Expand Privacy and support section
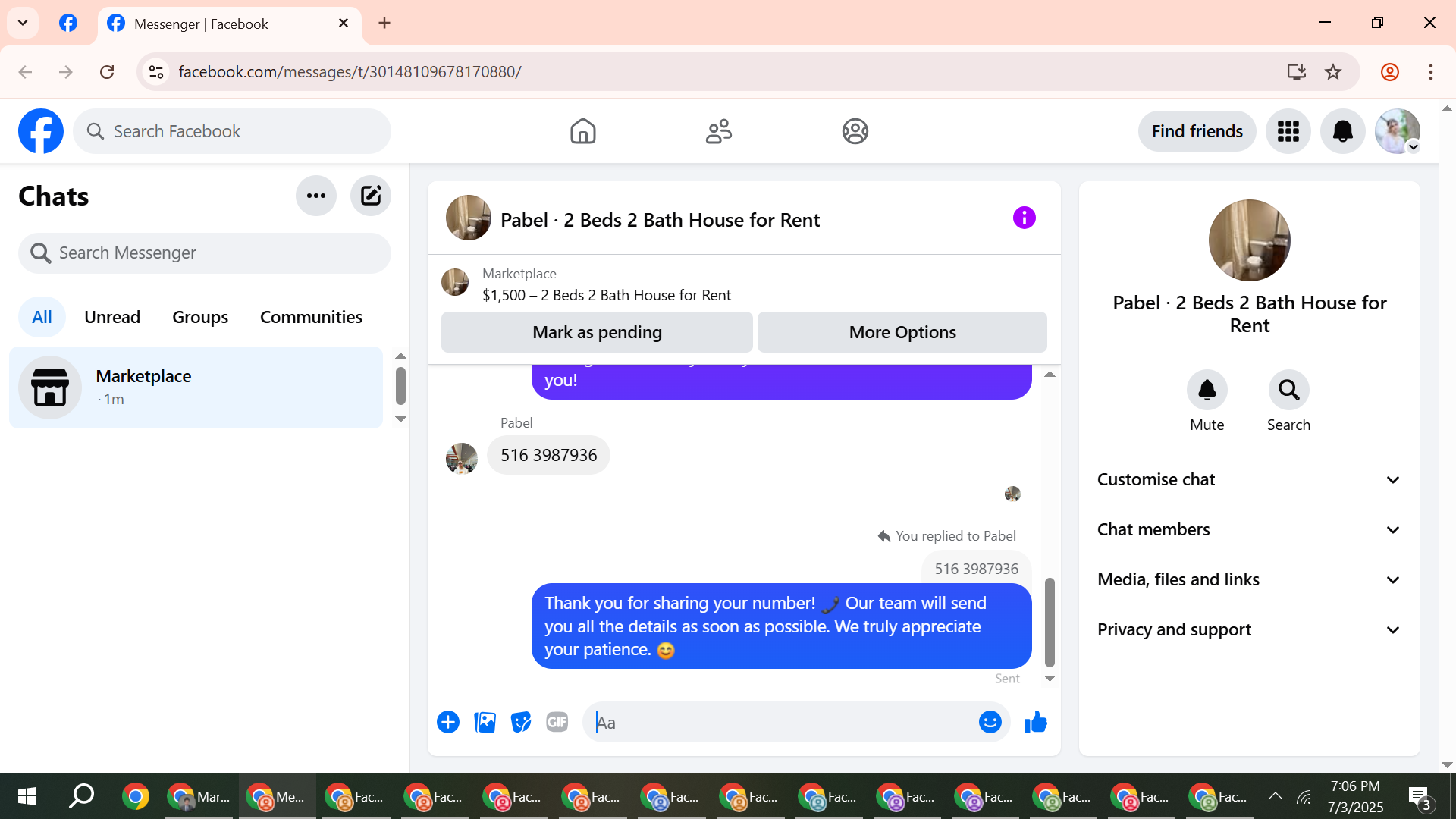The height and width of the screenshot is (819, 1456). point(1248,630)
